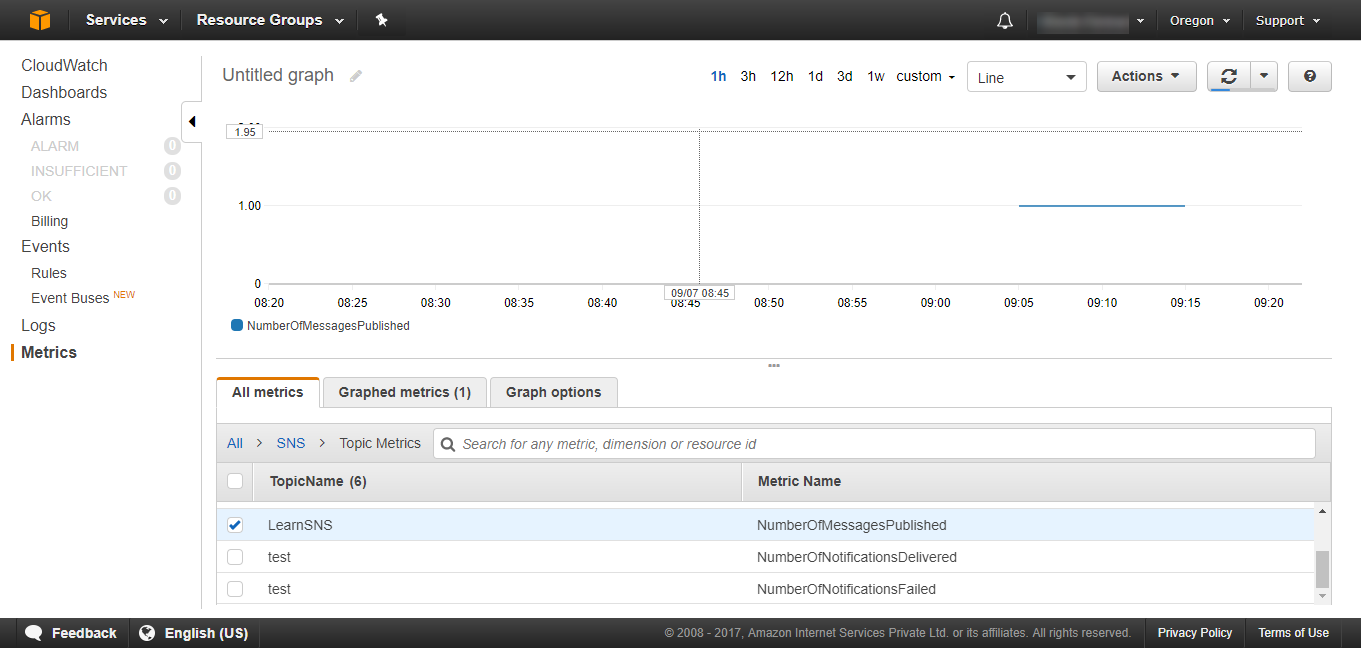This screenshot has width=1361, height=648.
Task: Click the scrollbar down arrow in metrics table
Action: [1323, 596]
